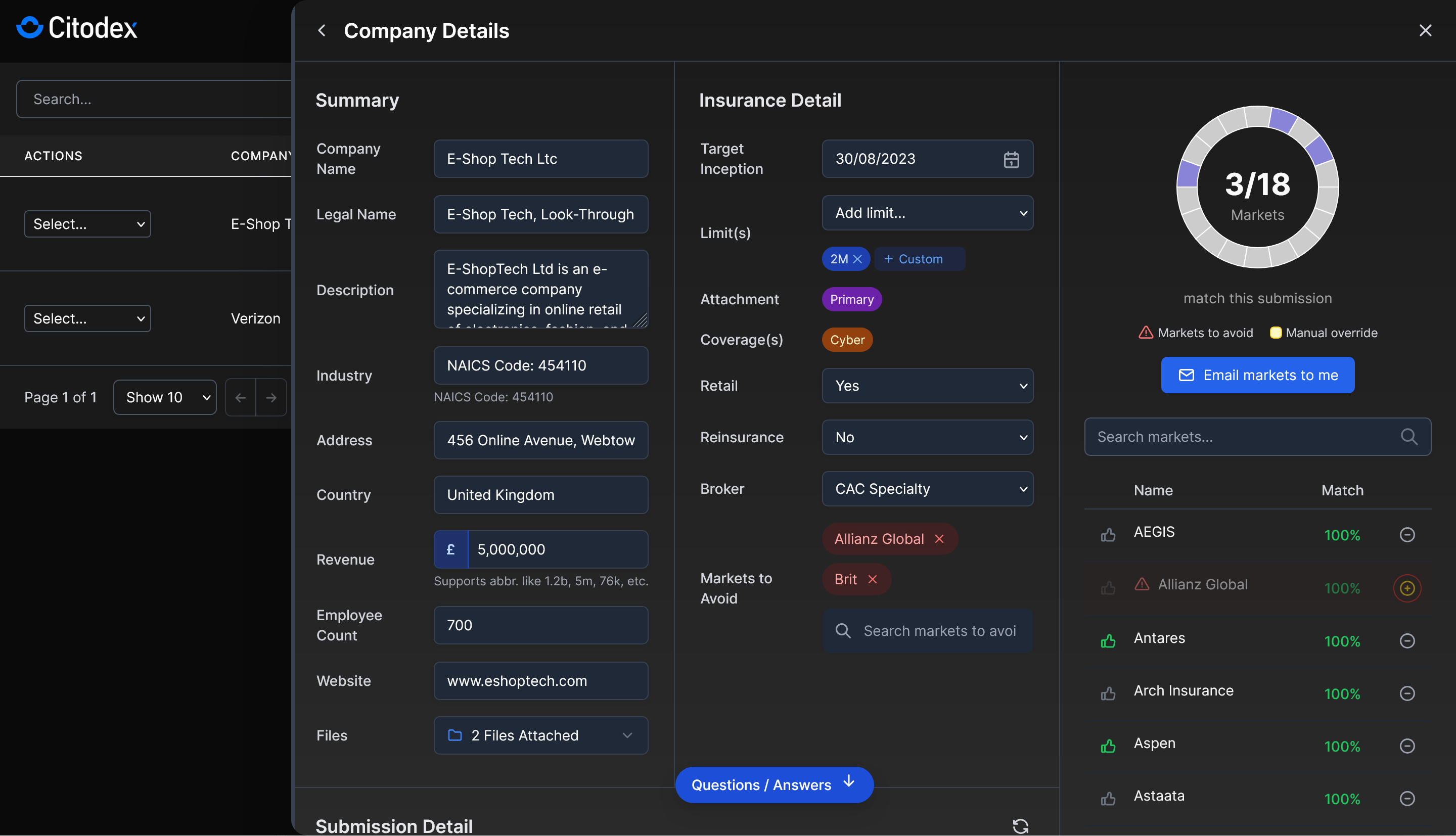Toggle thumbs-up for Aspen
Screen dimensions: 1456x836
[x=1108, y=746]
